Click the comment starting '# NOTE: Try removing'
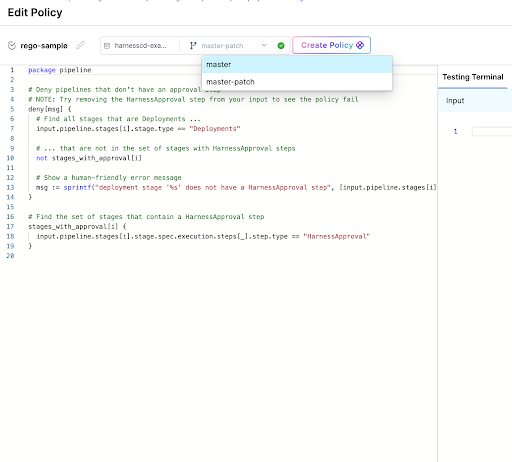The height and width of the screenshot is (462, 512). coord(193,99)
